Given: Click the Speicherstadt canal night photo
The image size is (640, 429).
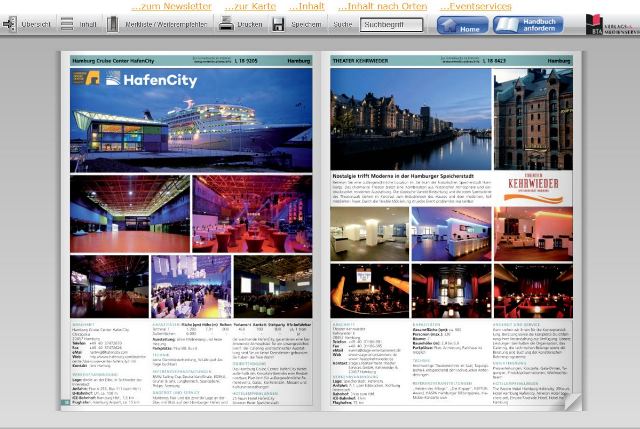Looking at the screenshot, I should tap(411, 119).
